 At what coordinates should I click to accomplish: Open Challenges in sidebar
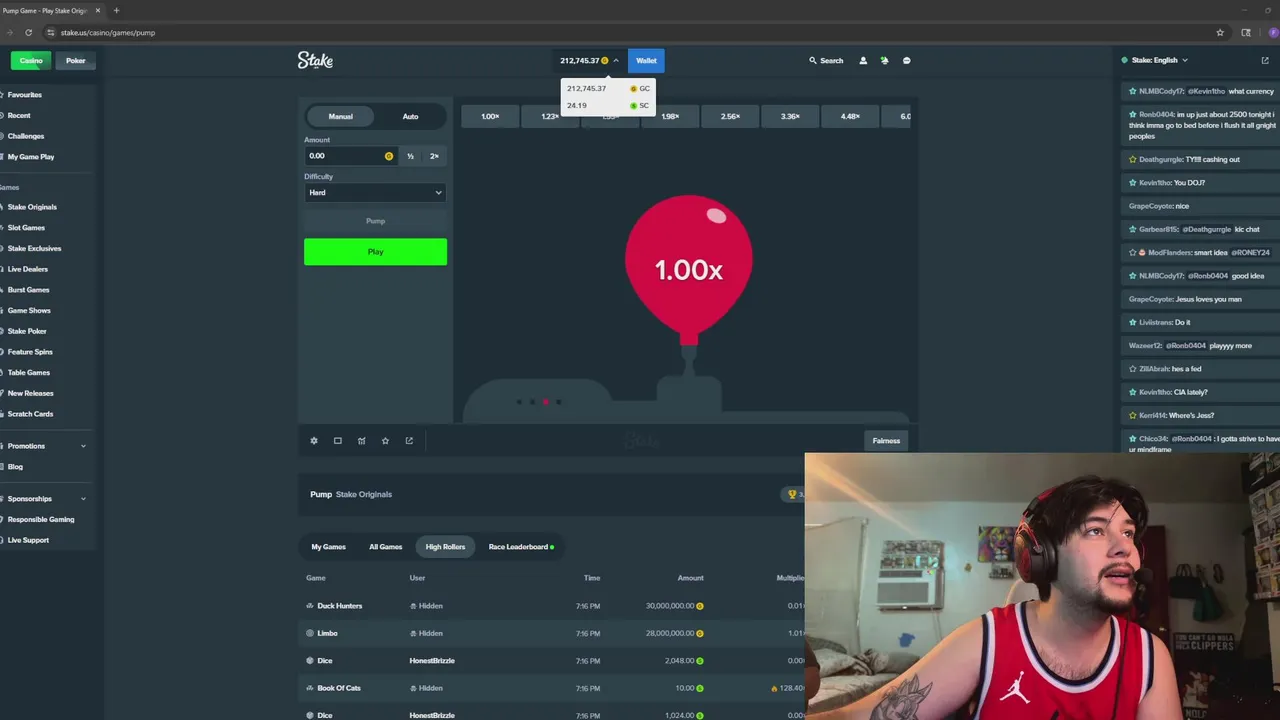click(x=26, y=136)
